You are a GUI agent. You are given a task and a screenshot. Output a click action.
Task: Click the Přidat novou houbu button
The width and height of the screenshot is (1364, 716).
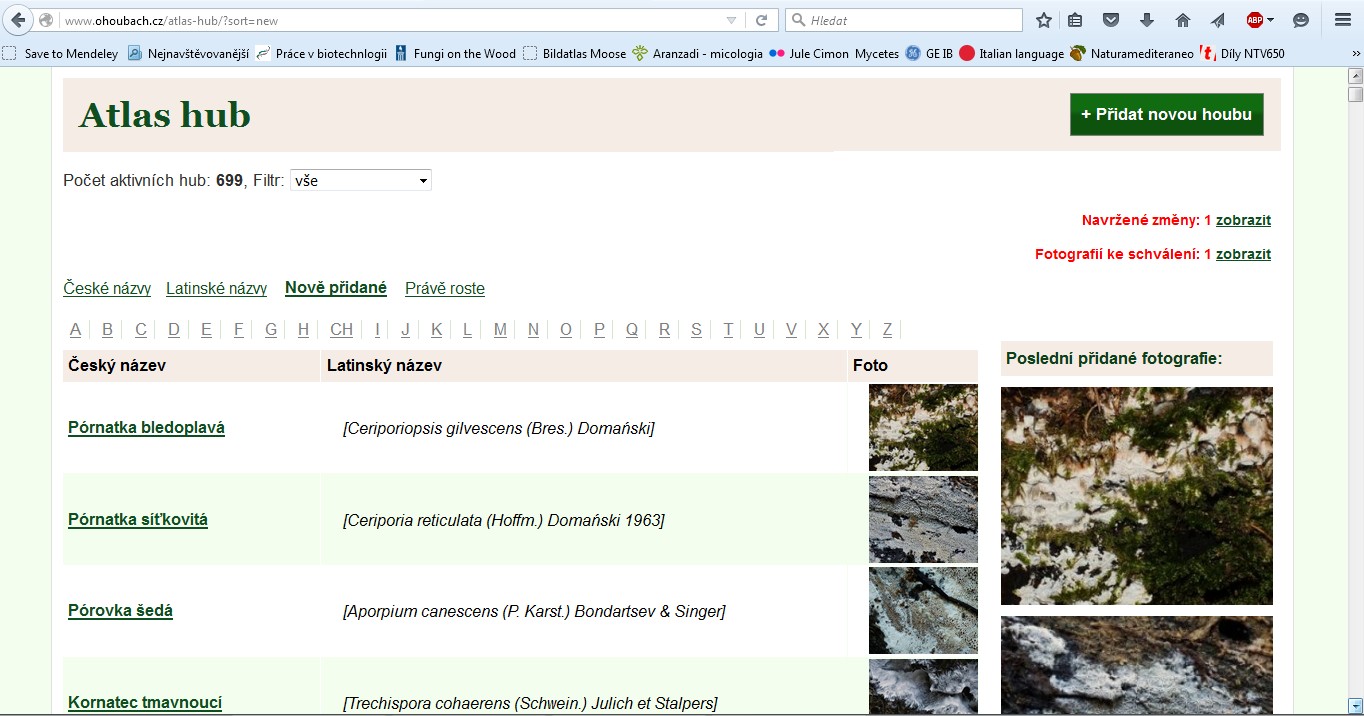(1166, 115)
